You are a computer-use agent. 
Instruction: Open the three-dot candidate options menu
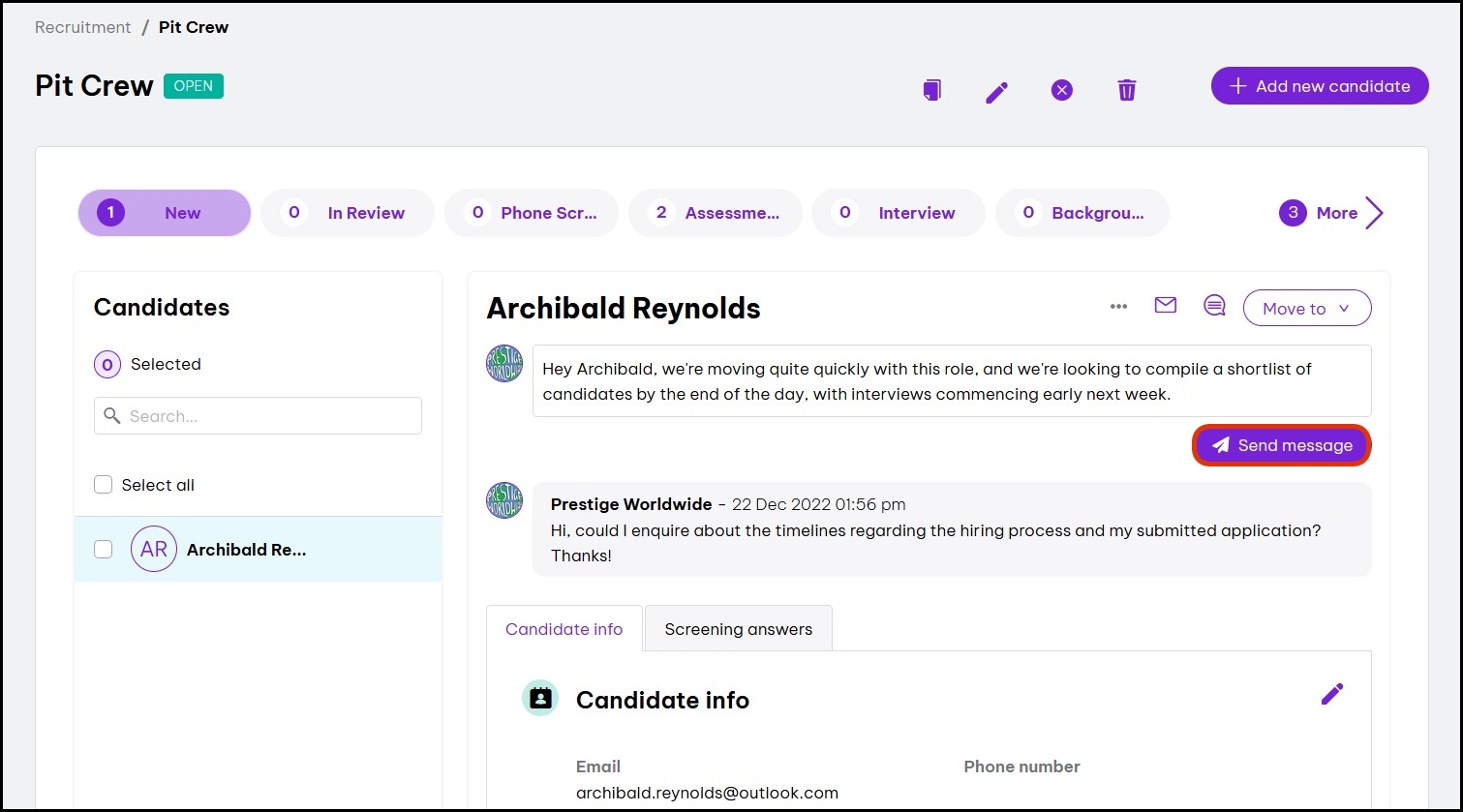pyautogui.click(x=1118, y=307)
